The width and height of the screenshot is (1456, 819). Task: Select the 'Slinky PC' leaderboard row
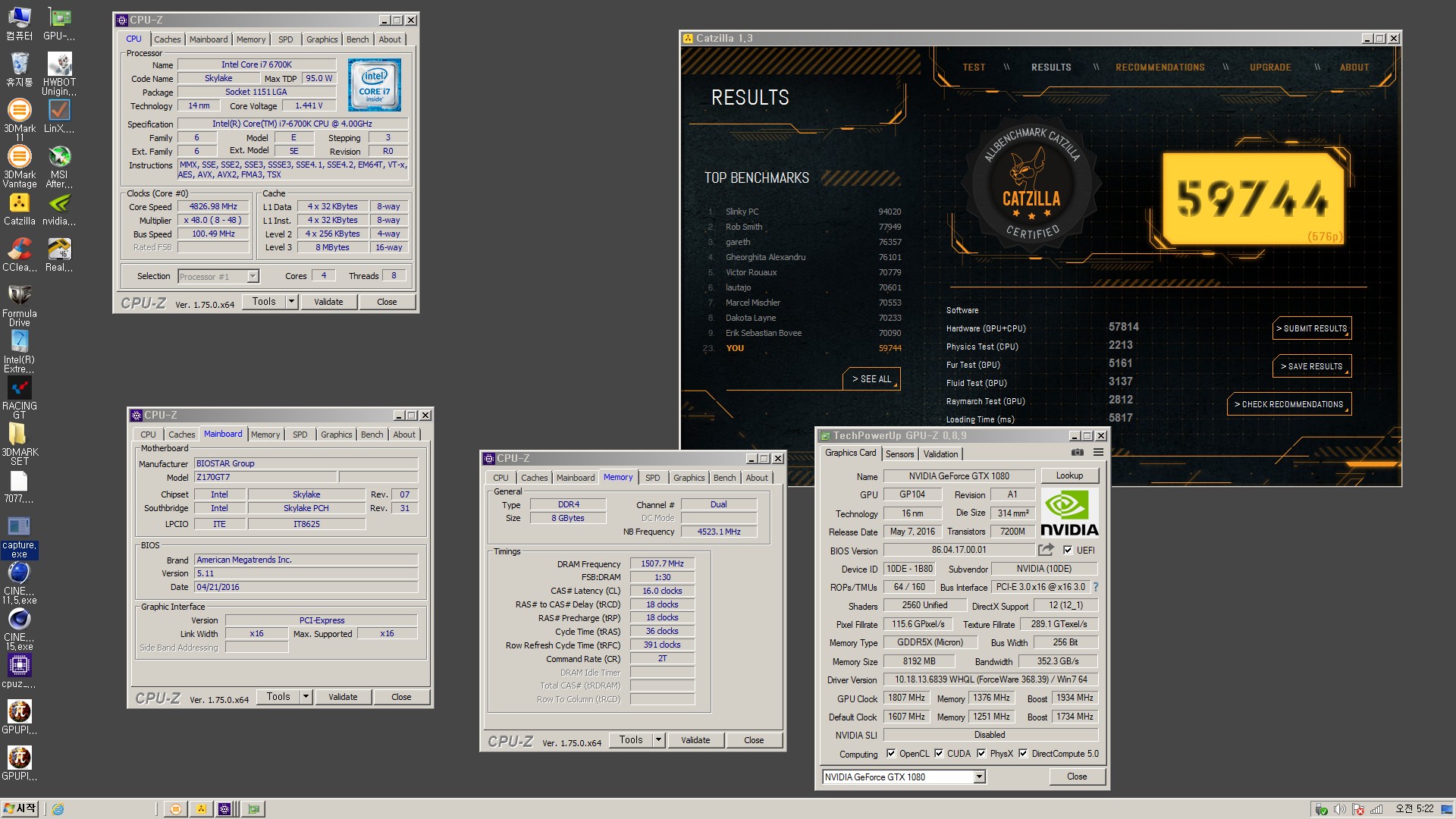pos(804,212)
